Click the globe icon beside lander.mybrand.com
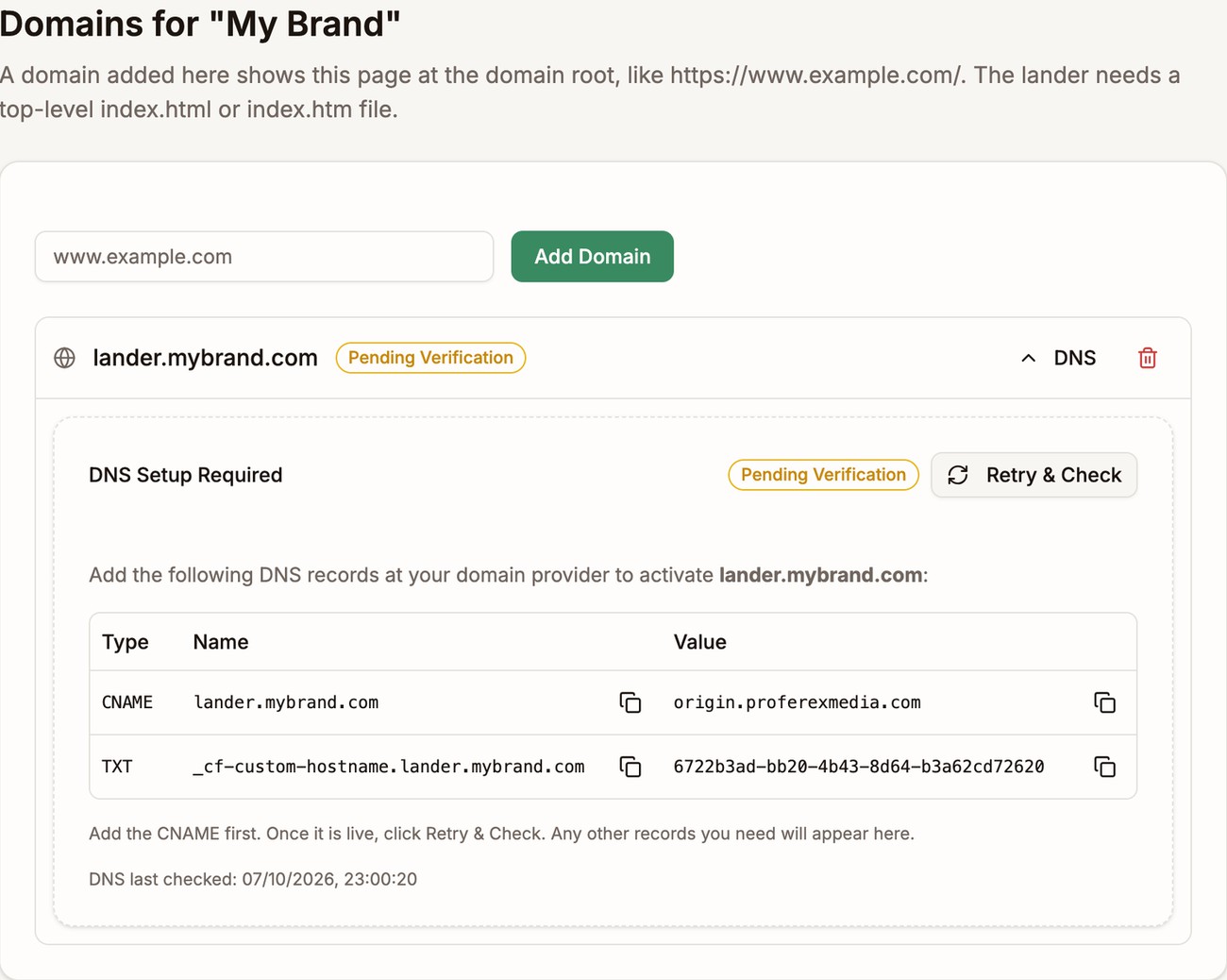 pos(64,358)
